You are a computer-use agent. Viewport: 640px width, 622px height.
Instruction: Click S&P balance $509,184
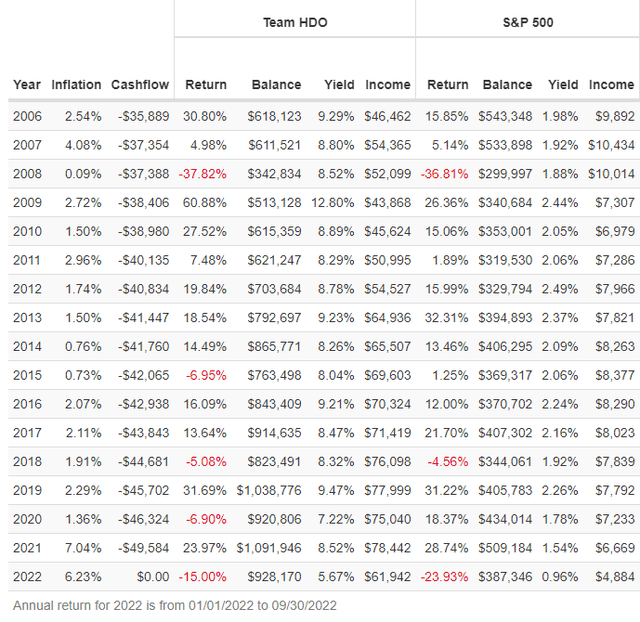(x=505, y=548)
